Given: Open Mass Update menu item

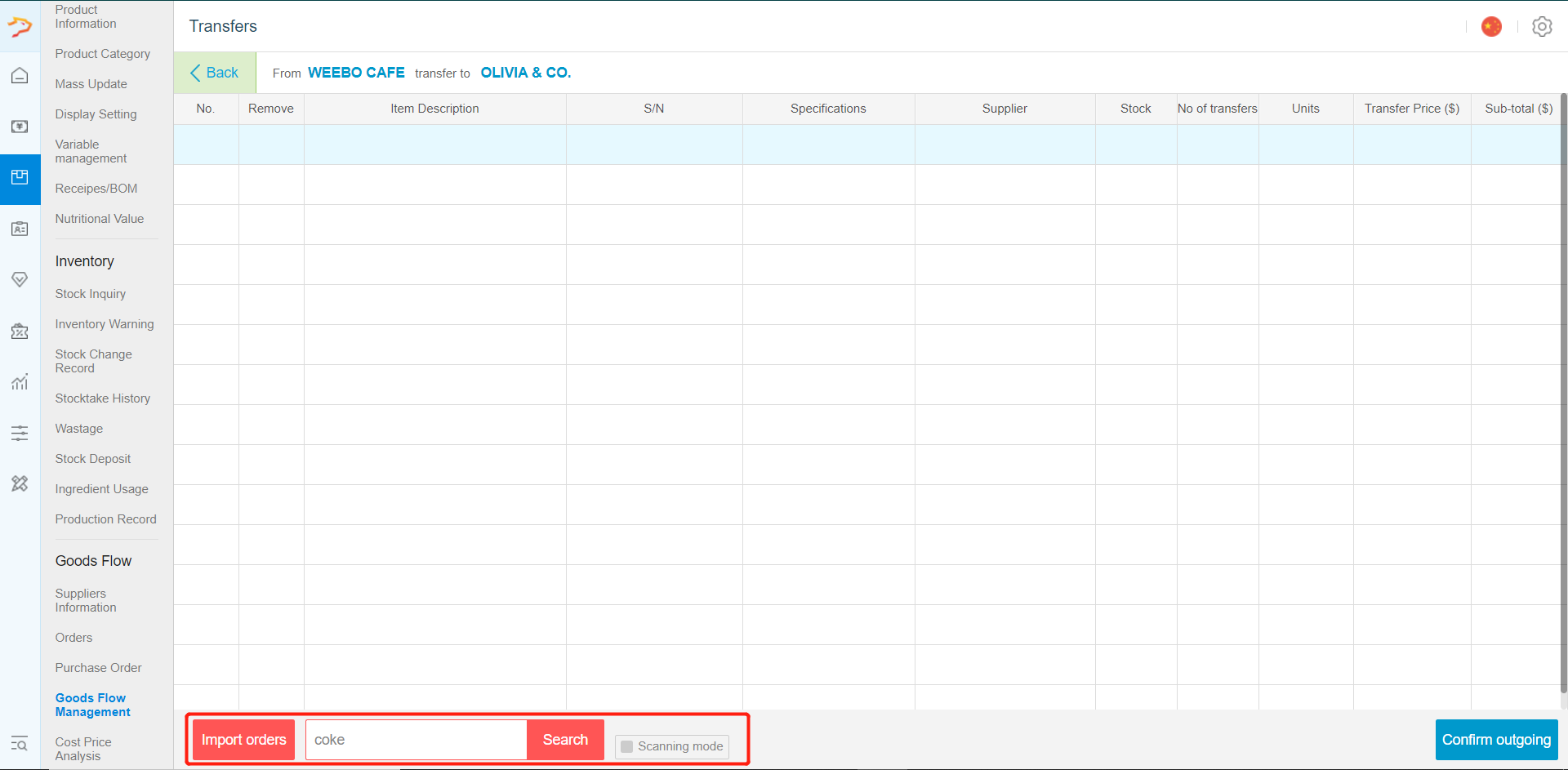Looking at the screenshot, I should pos(91,84).
